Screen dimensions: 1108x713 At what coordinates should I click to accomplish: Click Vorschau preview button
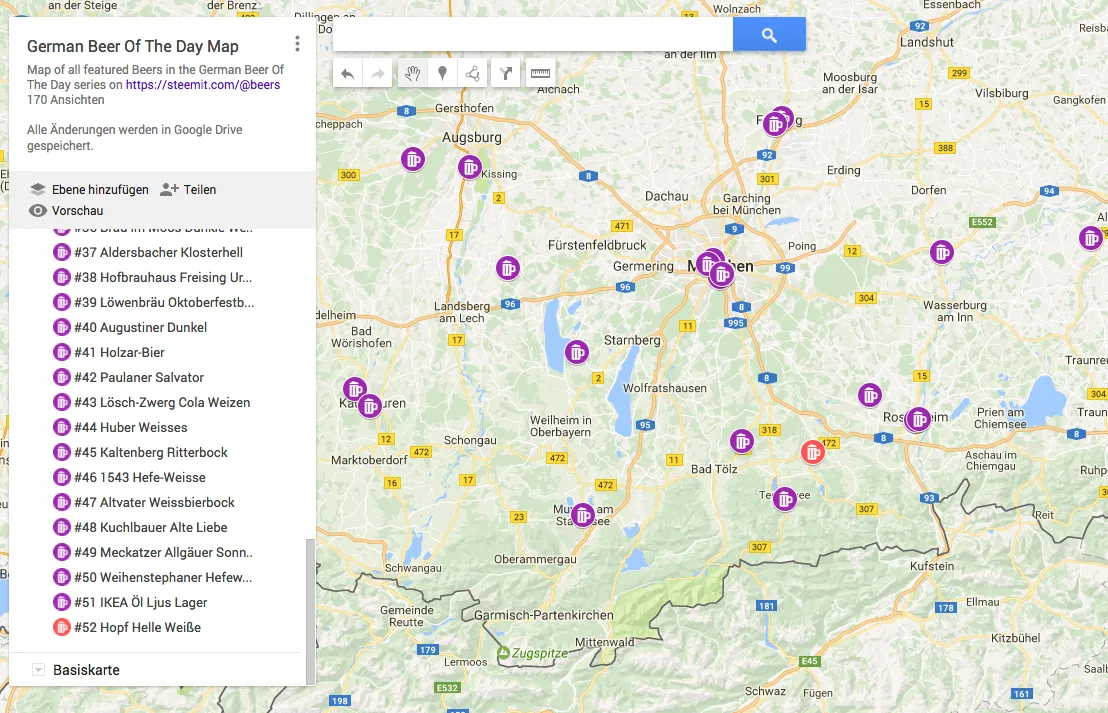coord(66,211)
